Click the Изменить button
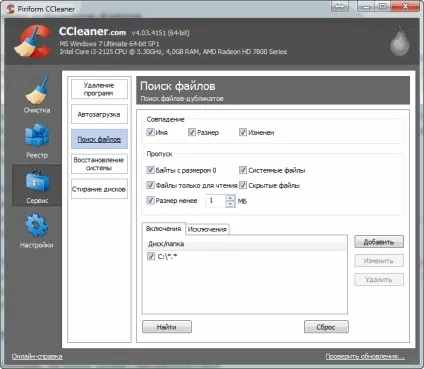Image resolution: width=424 pixels, height=369 pixels. [379, 261]
